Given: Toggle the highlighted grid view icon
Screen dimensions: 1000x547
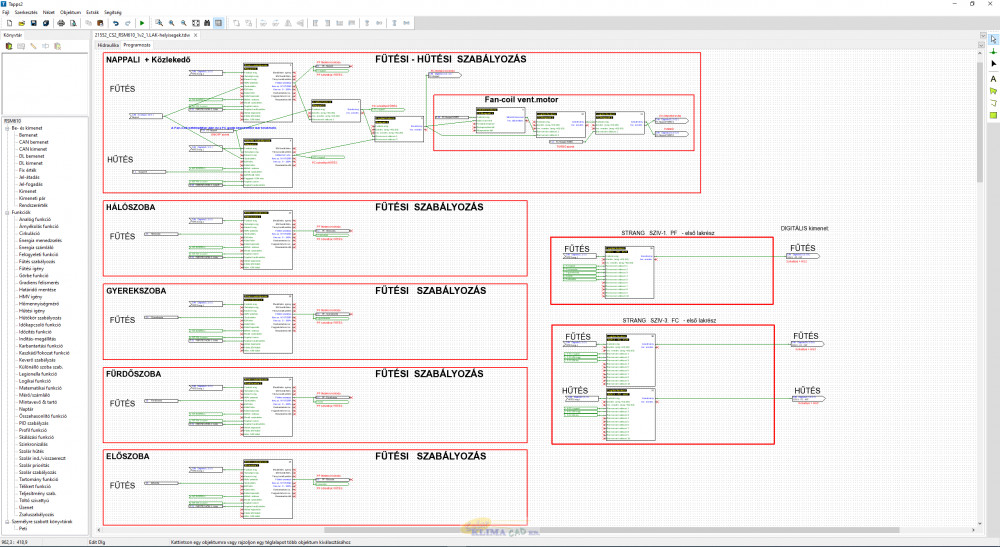Looking at the screenshot, I should pos(219,23).
